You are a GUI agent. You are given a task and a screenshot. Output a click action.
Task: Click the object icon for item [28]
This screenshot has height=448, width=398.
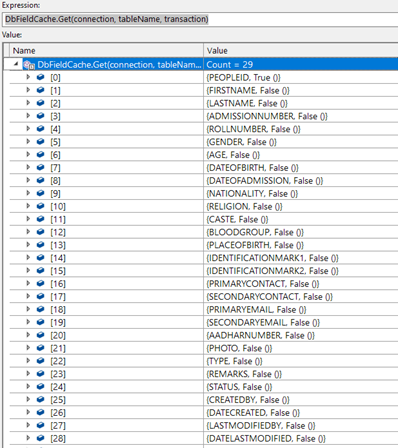pyautogui.click(x=40, y=438)
